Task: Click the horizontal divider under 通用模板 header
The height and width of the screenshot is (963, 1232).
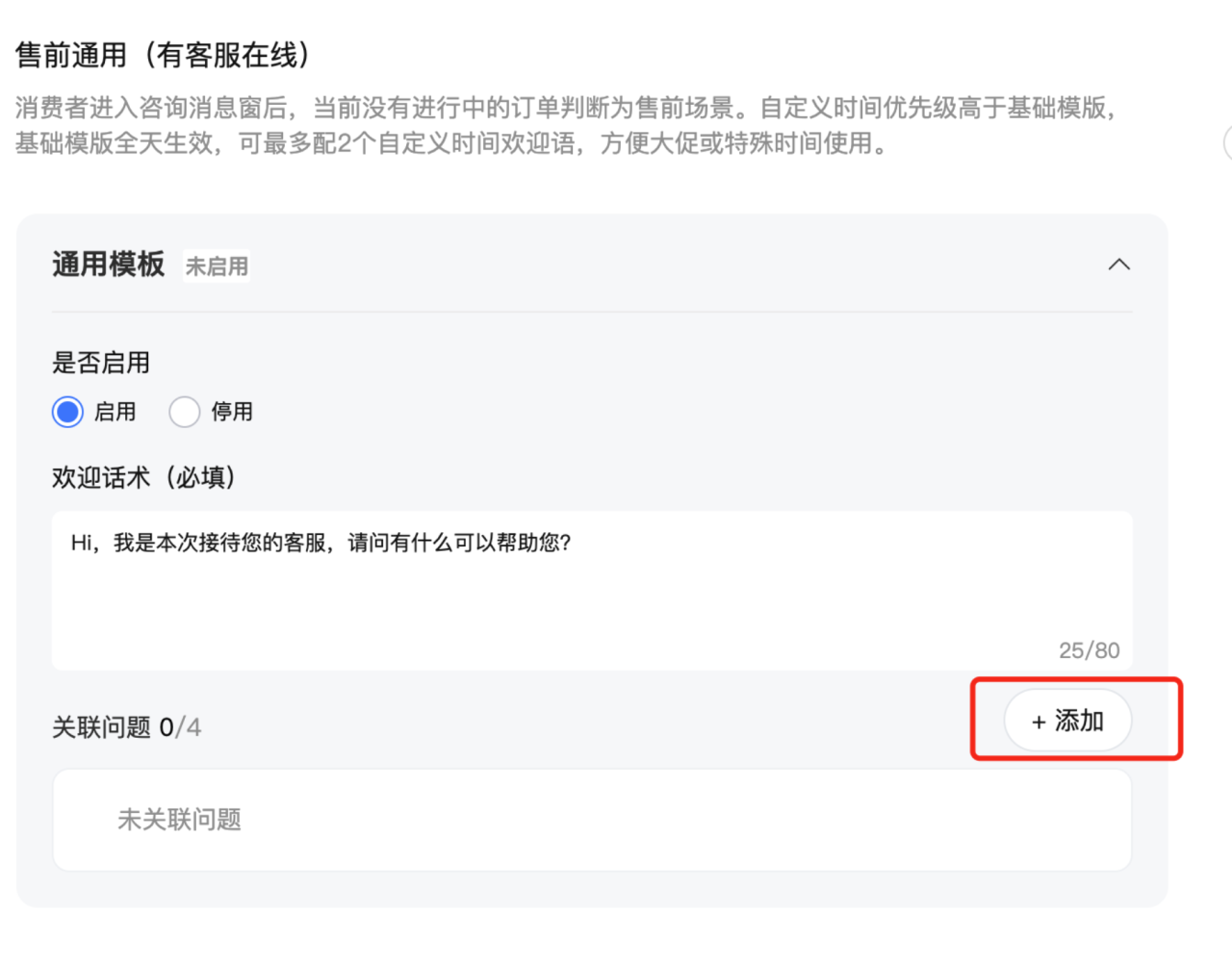Action: pyautogui.click(x=592, y=312)
